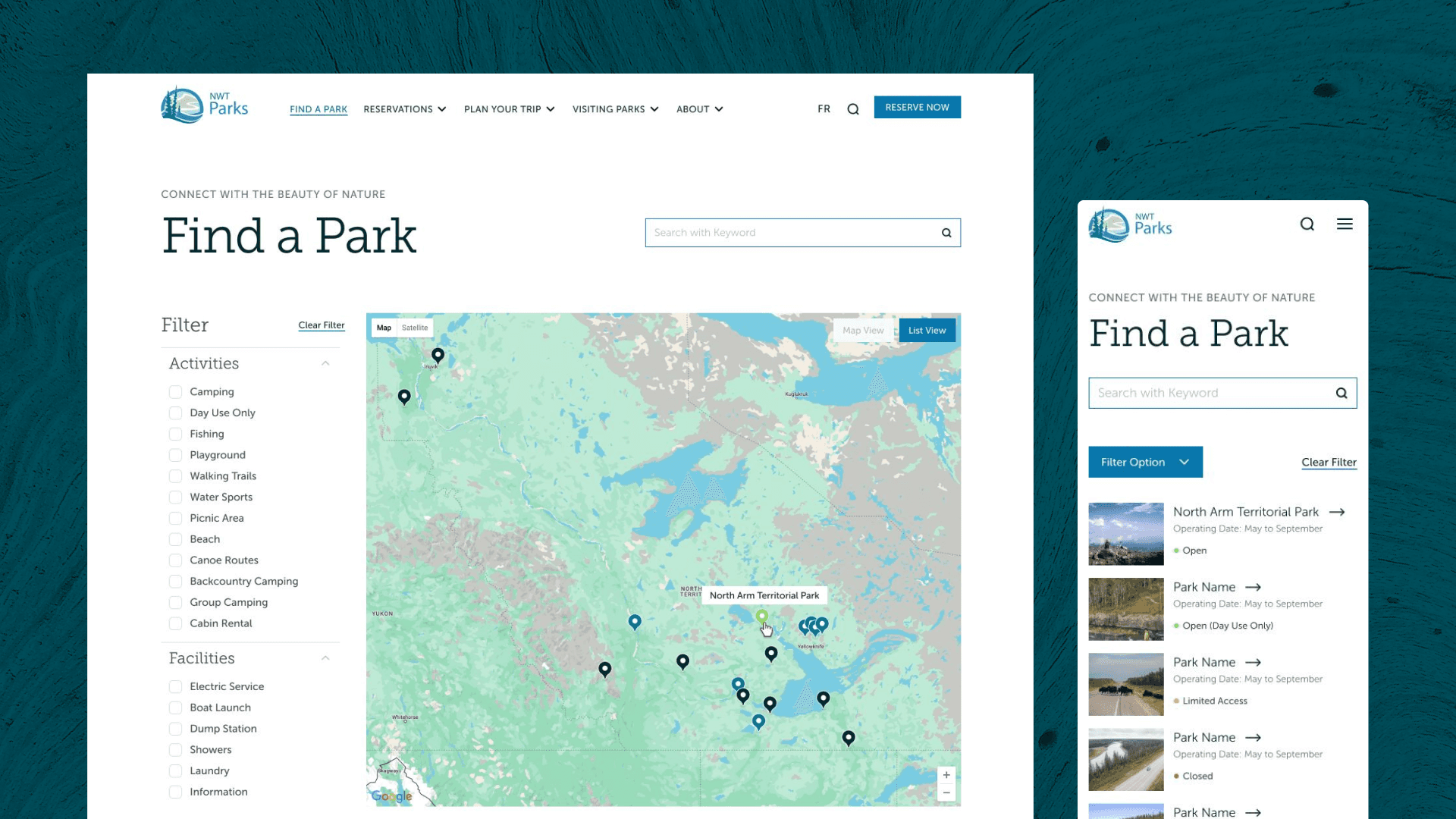Image resolution: width=1456 pixels, height=819 pixels.
Task: Open the bison road thumbnail for Limited Access park
Action: point(1126,684)
